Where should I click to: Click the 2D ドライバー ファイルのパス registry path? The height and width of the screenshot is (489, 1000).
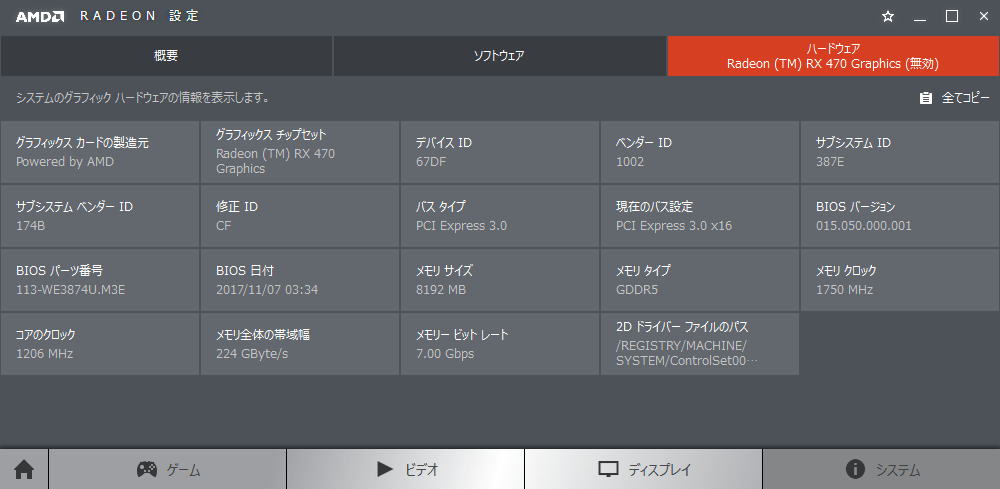click(687, 353)
